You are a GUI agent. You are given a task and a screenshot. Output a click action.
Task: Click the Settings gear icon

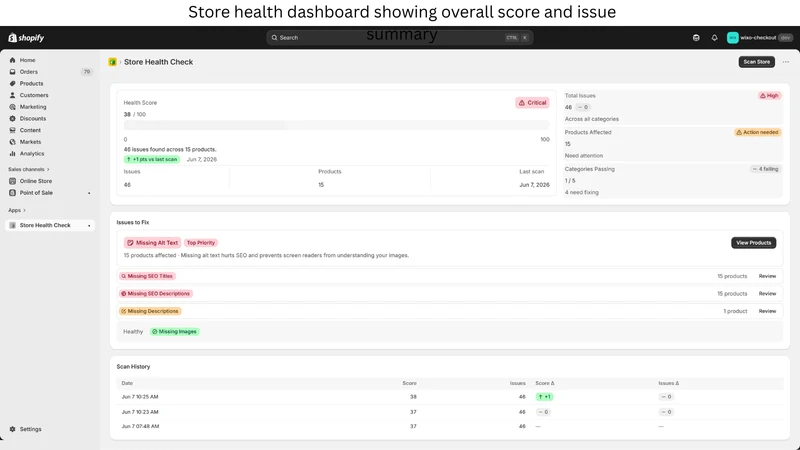tap(13, 429)
